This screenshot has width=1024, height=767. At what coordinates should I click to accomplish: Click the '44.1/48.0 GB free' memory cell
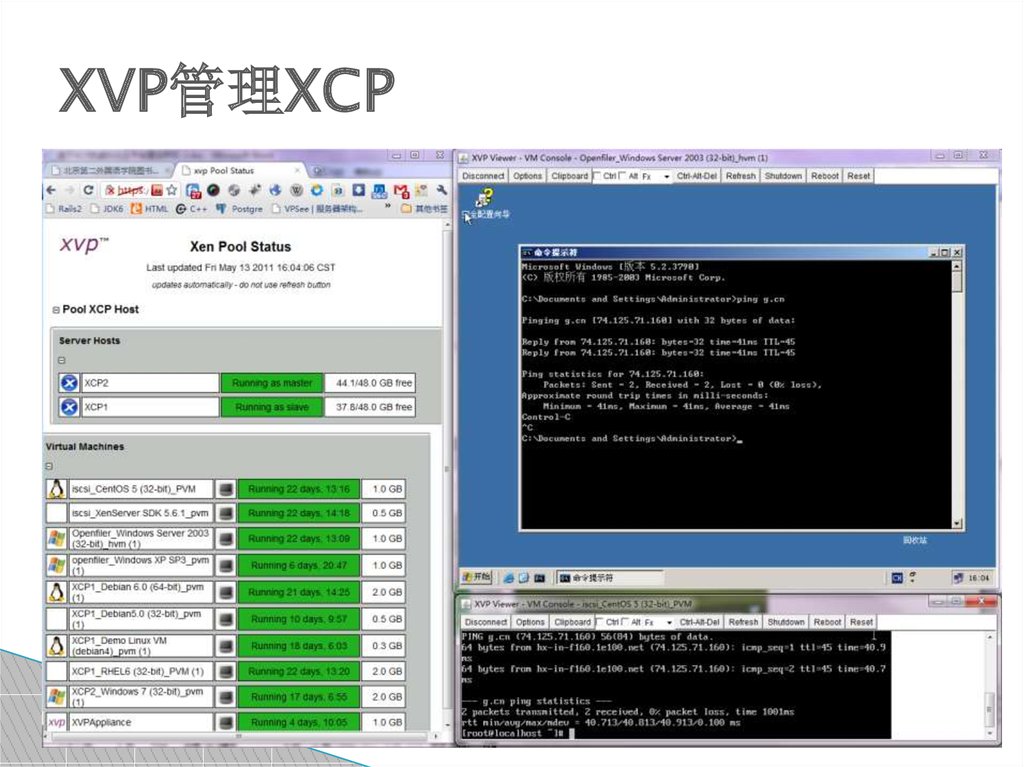[x=370, y=383]
